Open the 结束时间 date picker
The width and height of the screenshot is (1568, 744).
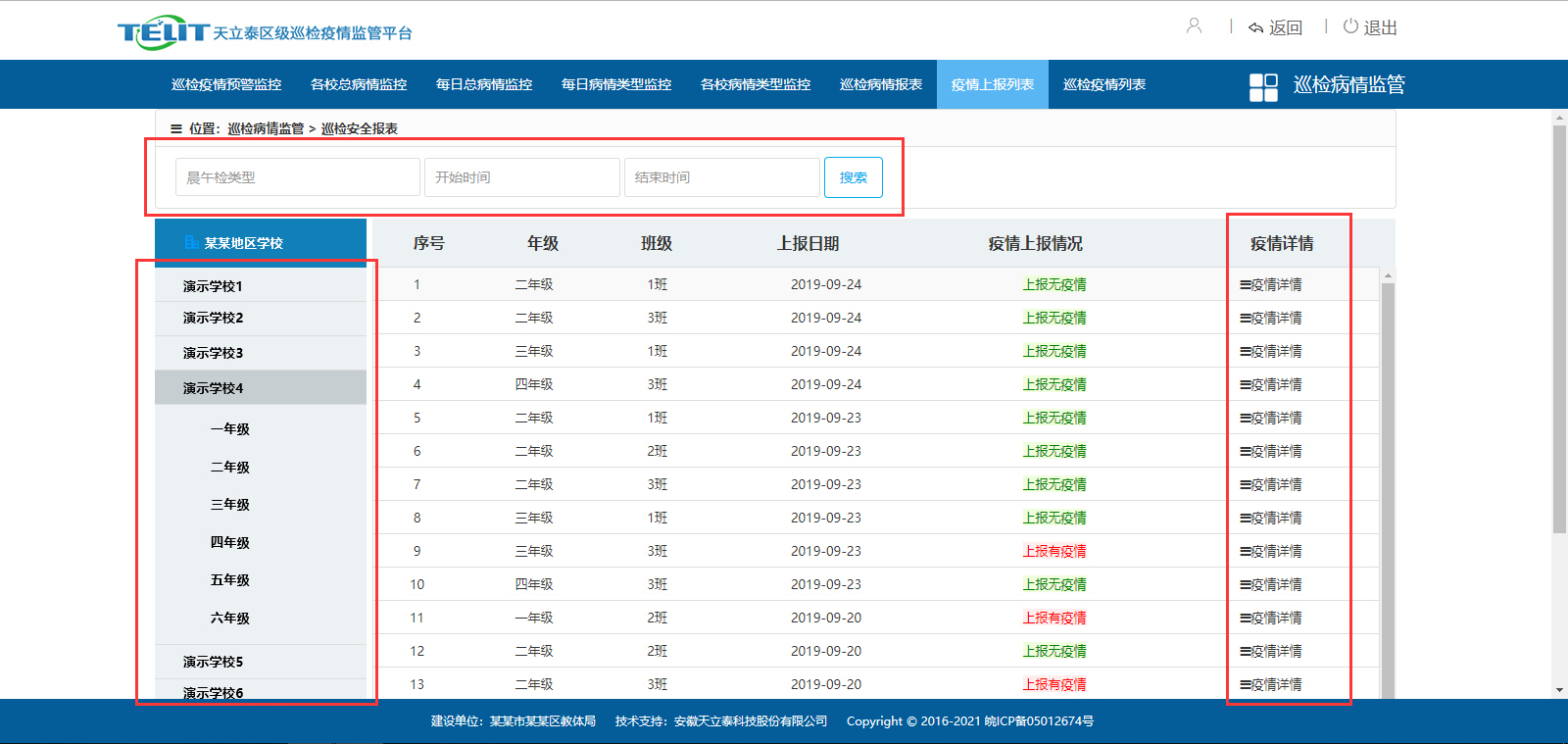pos(721,177)
